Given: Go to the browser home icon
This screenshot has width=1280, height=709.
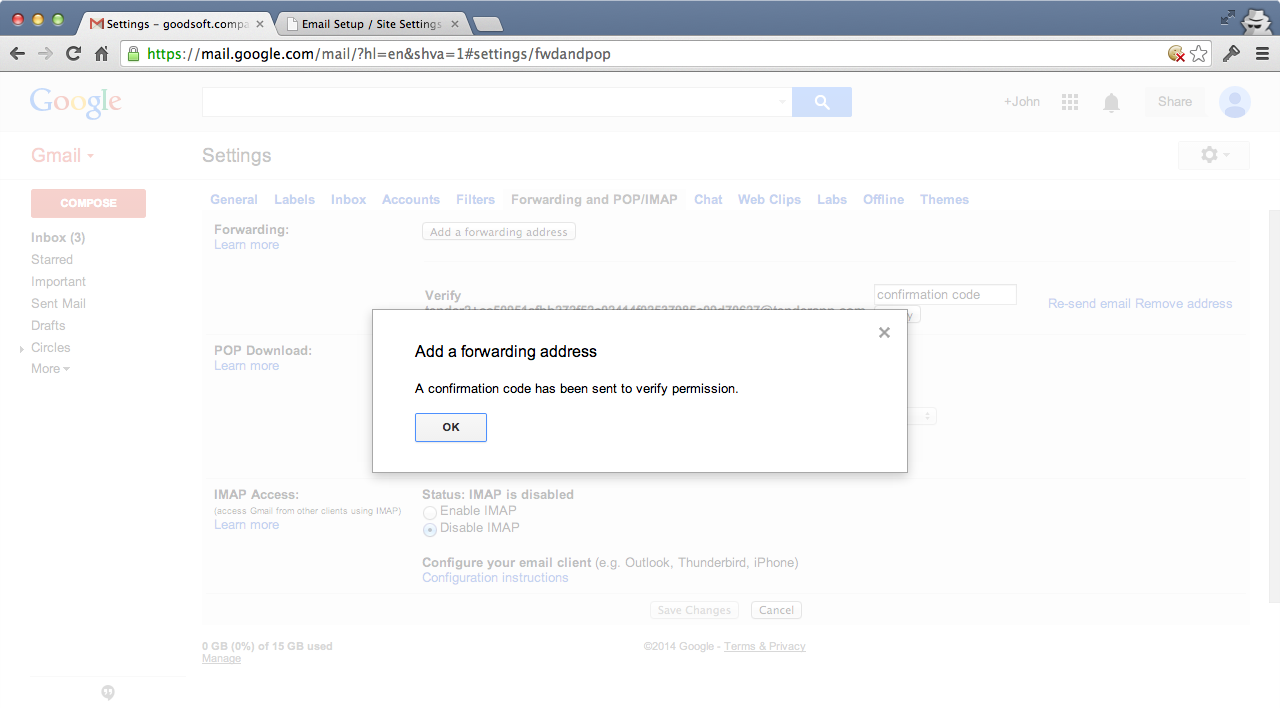Looking at the screenshot, I should pyautogui.click(x=101, y=54).
